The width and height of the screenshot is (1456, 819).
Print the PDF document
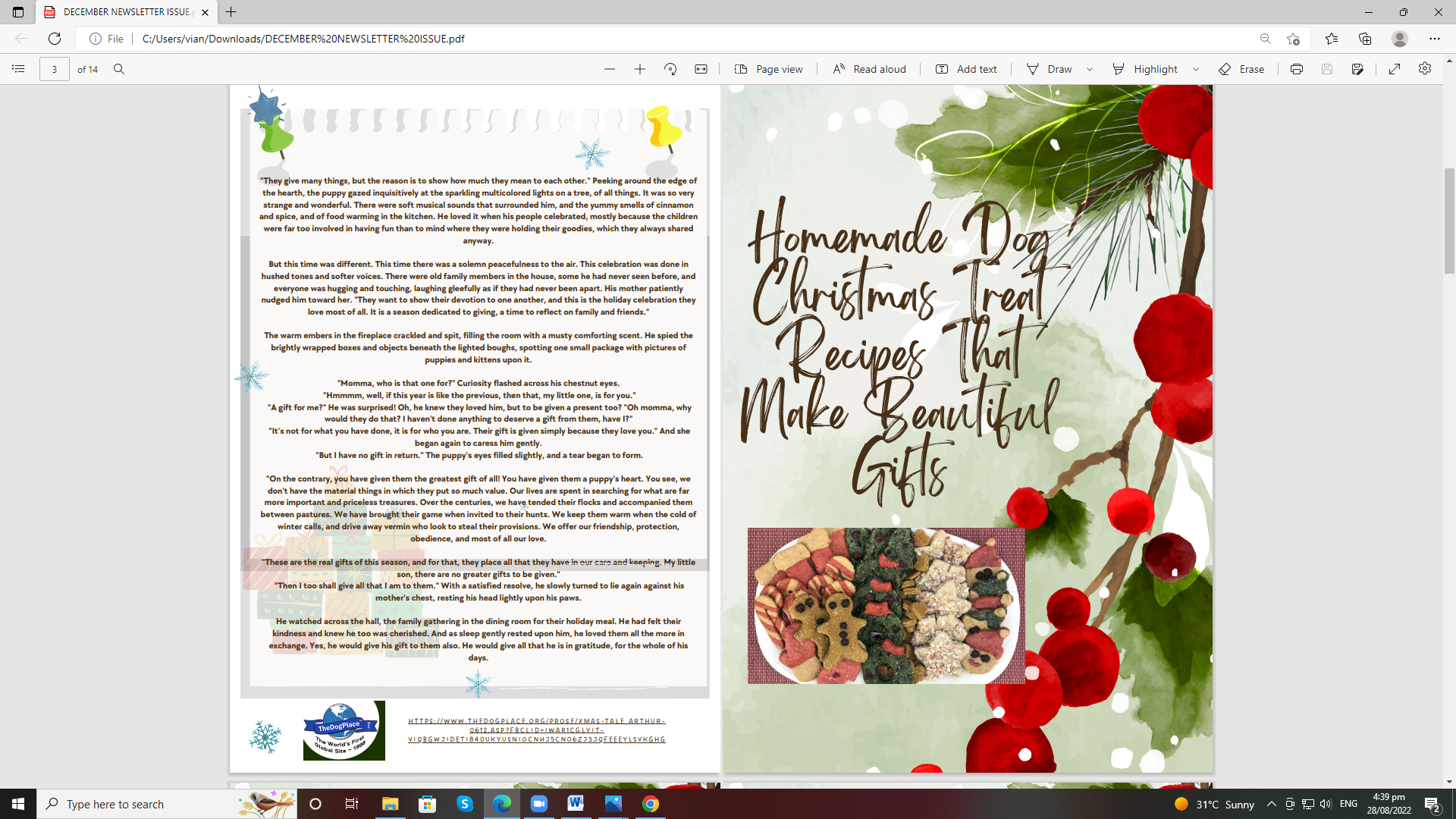coord(1297,69)
